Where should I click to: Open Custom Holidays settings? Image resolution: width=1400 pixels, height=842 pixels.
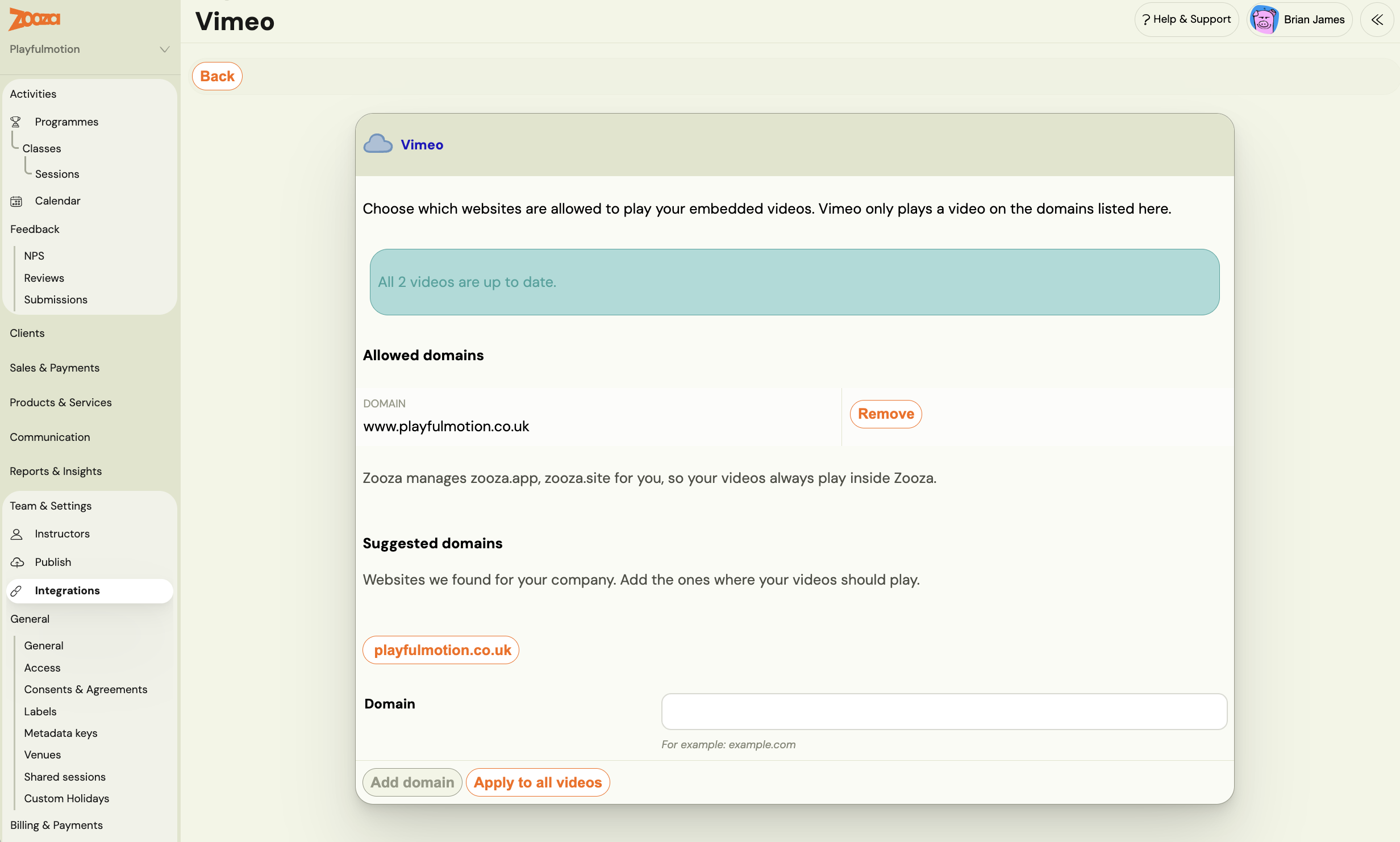[x=66, y=798]
